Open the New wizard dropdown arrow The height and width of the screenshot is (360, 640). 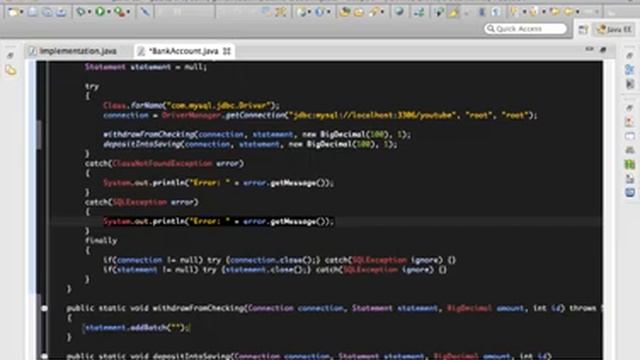[x=21, y=12]
